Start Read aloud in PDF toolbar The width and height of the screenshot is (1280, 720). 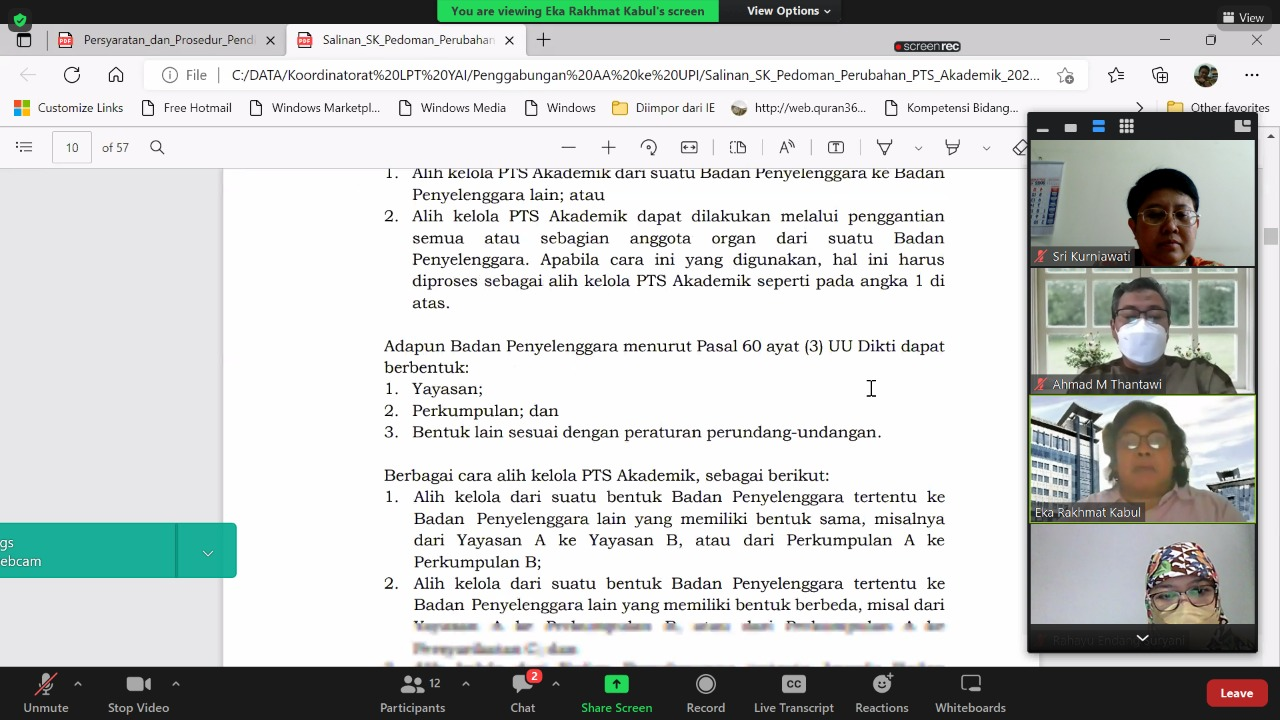pos(787,147)
